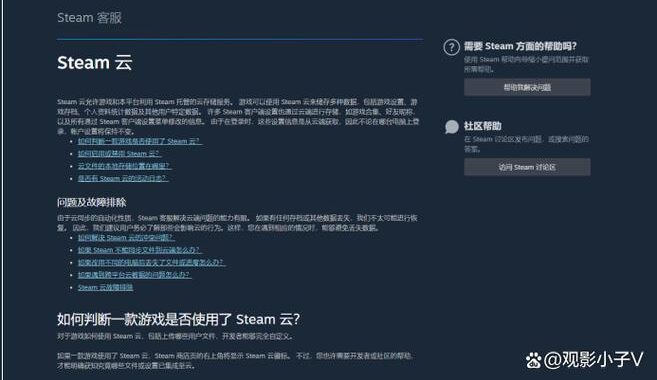The image size is (657, 380).
Task: Open link 如何解决 Steam 云的冲突问题？
Action: (126, 238)
